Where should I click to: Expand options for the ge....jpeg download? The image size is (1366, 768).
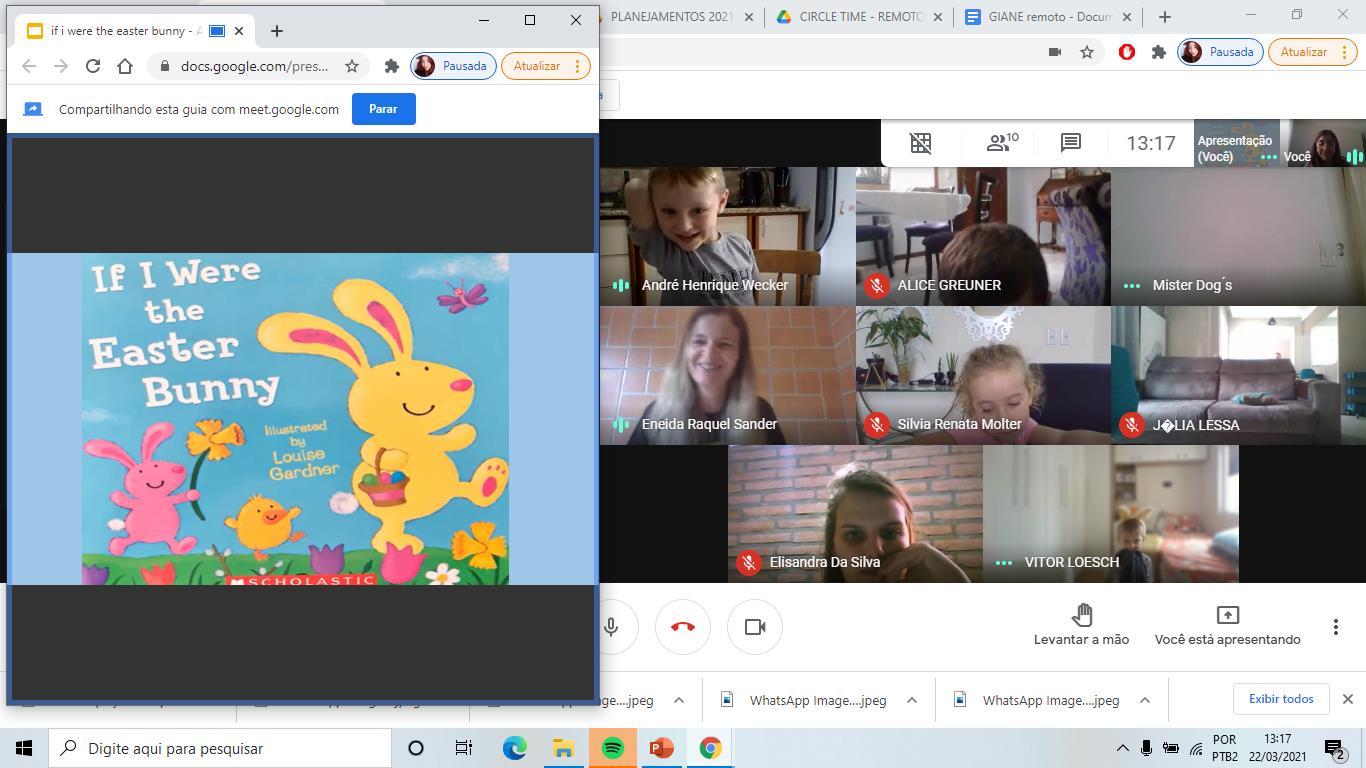679,700
